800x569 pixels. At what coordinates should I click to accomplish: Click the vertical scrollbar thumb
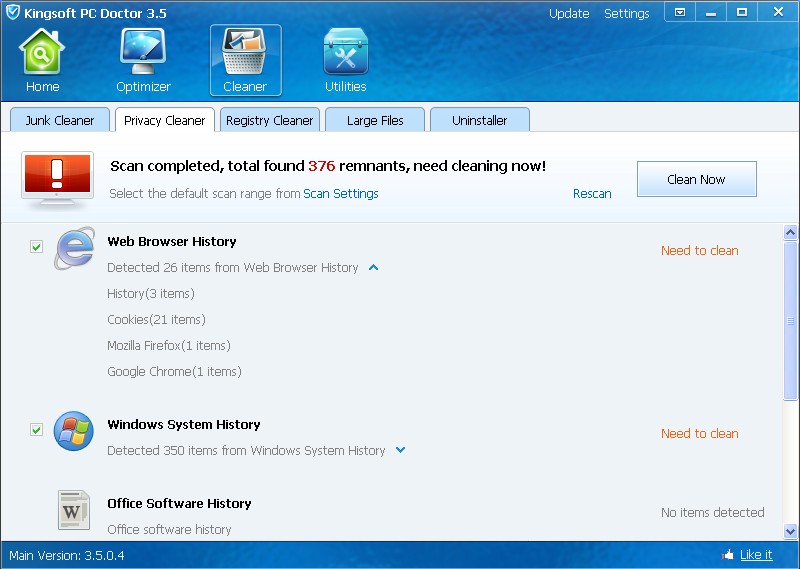click(x=790, y=320)
